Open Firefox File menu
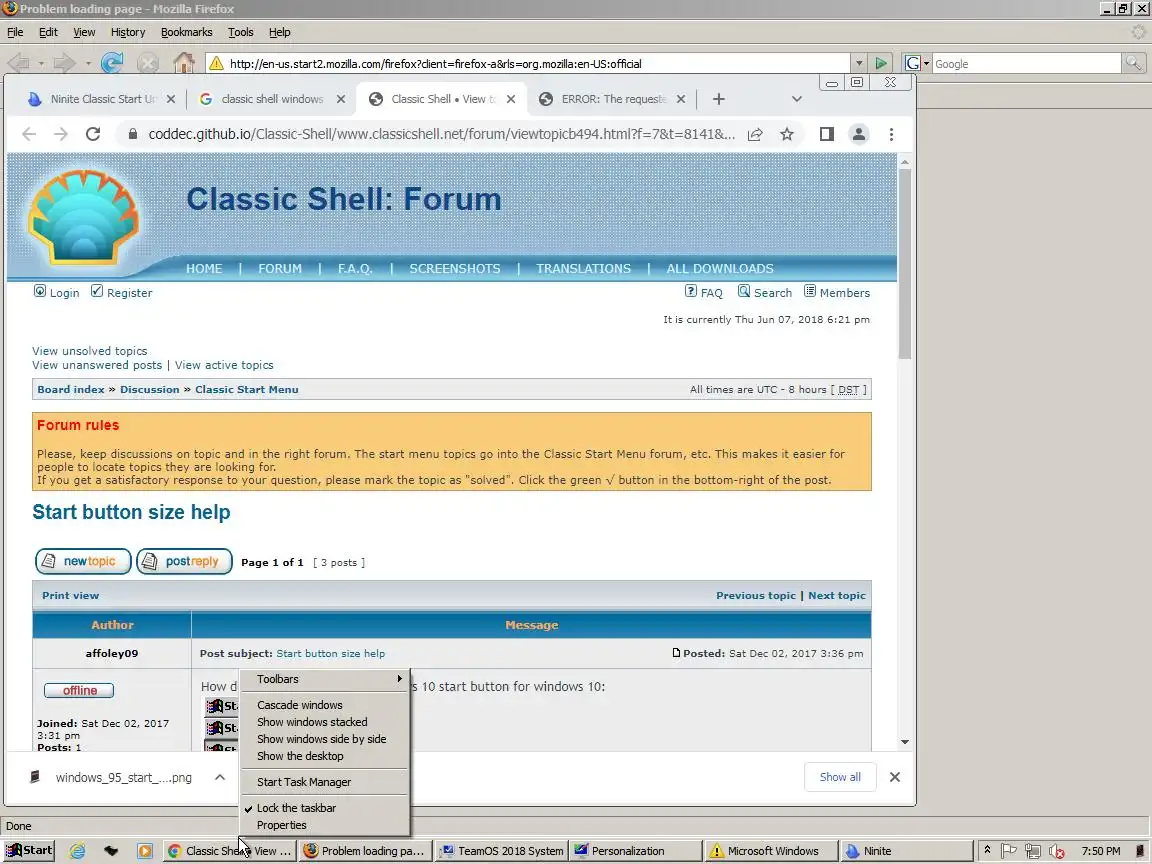The height and width of the screenshot is (864, 1152). [15, 32]
